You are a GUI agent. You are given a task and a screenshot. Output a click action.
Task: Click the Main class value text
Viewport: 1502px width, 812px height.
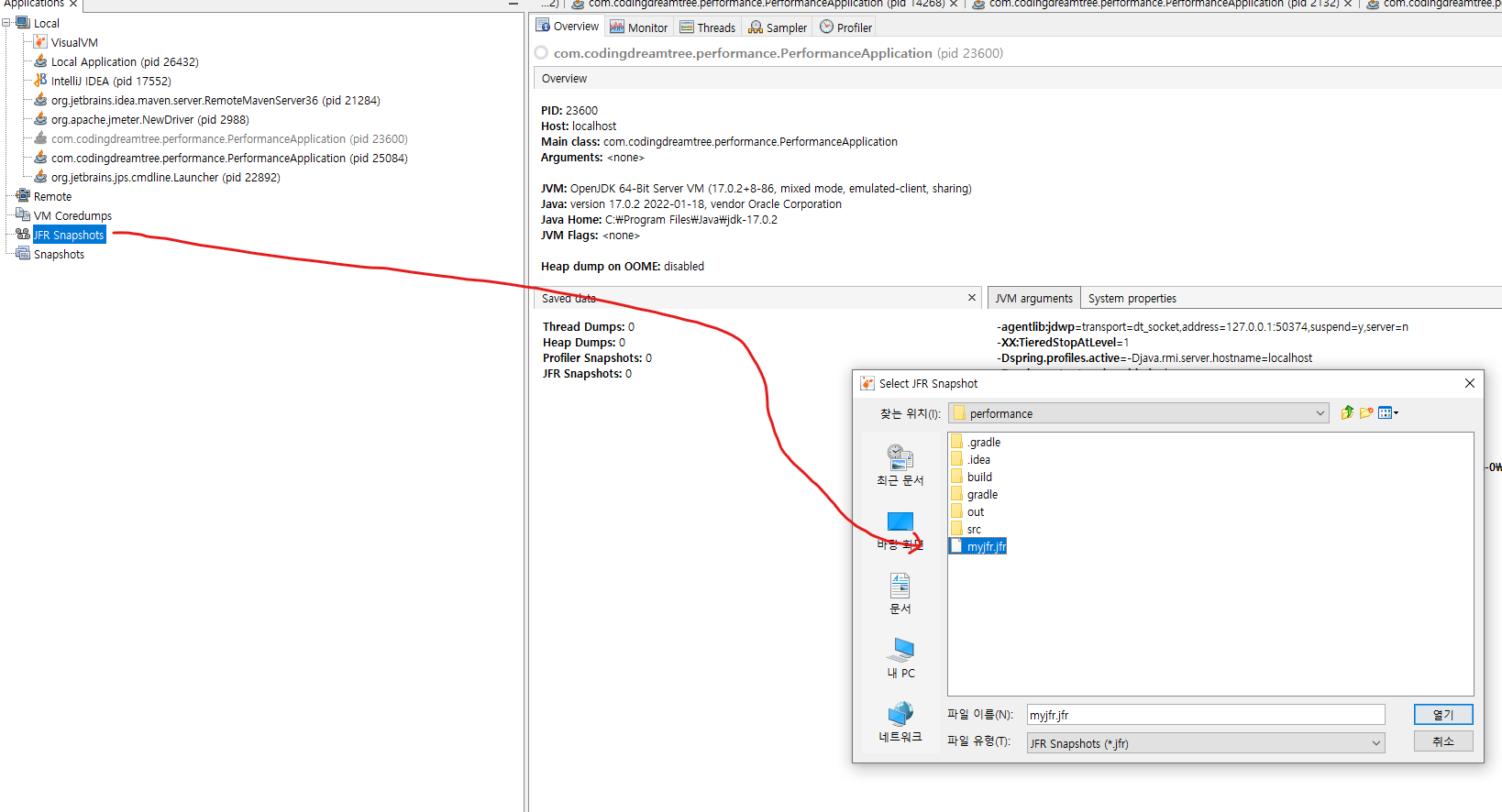pos(750,142)
